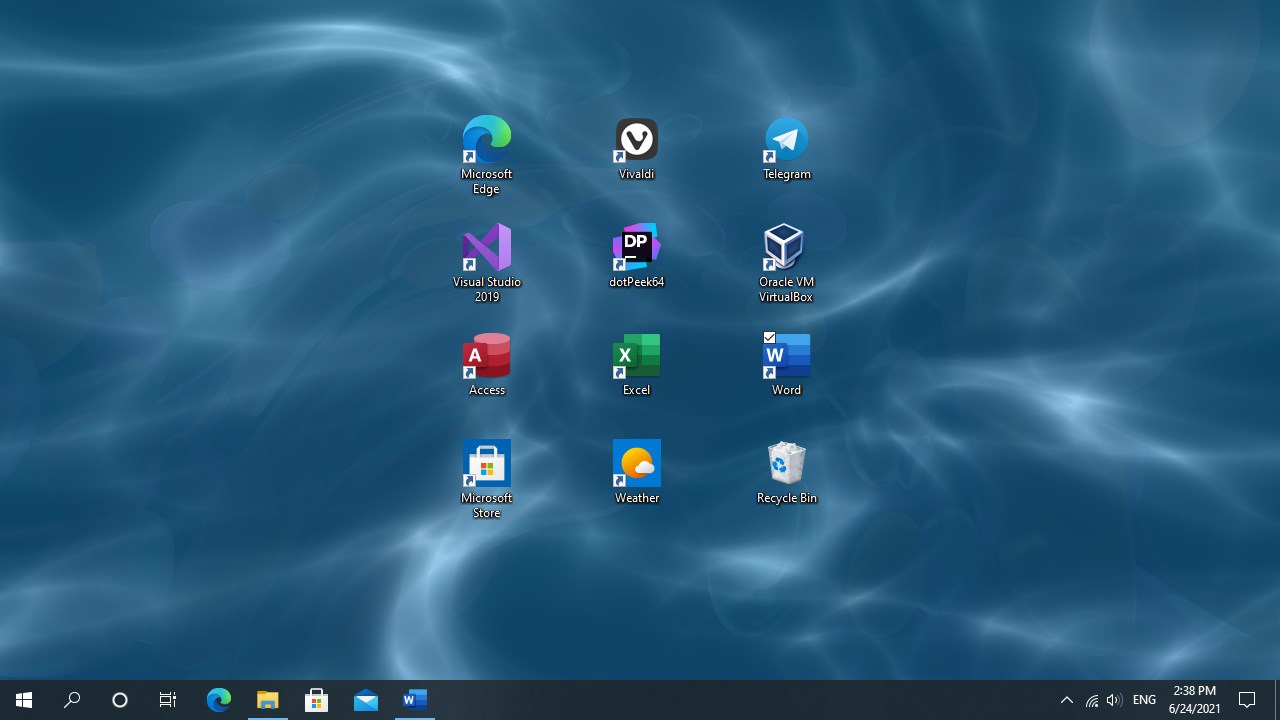Open taskbar Search with the magnifier icon
The height and width of the screenshot is (720, 1280).
pyautogui.click(x=72, y=700)
